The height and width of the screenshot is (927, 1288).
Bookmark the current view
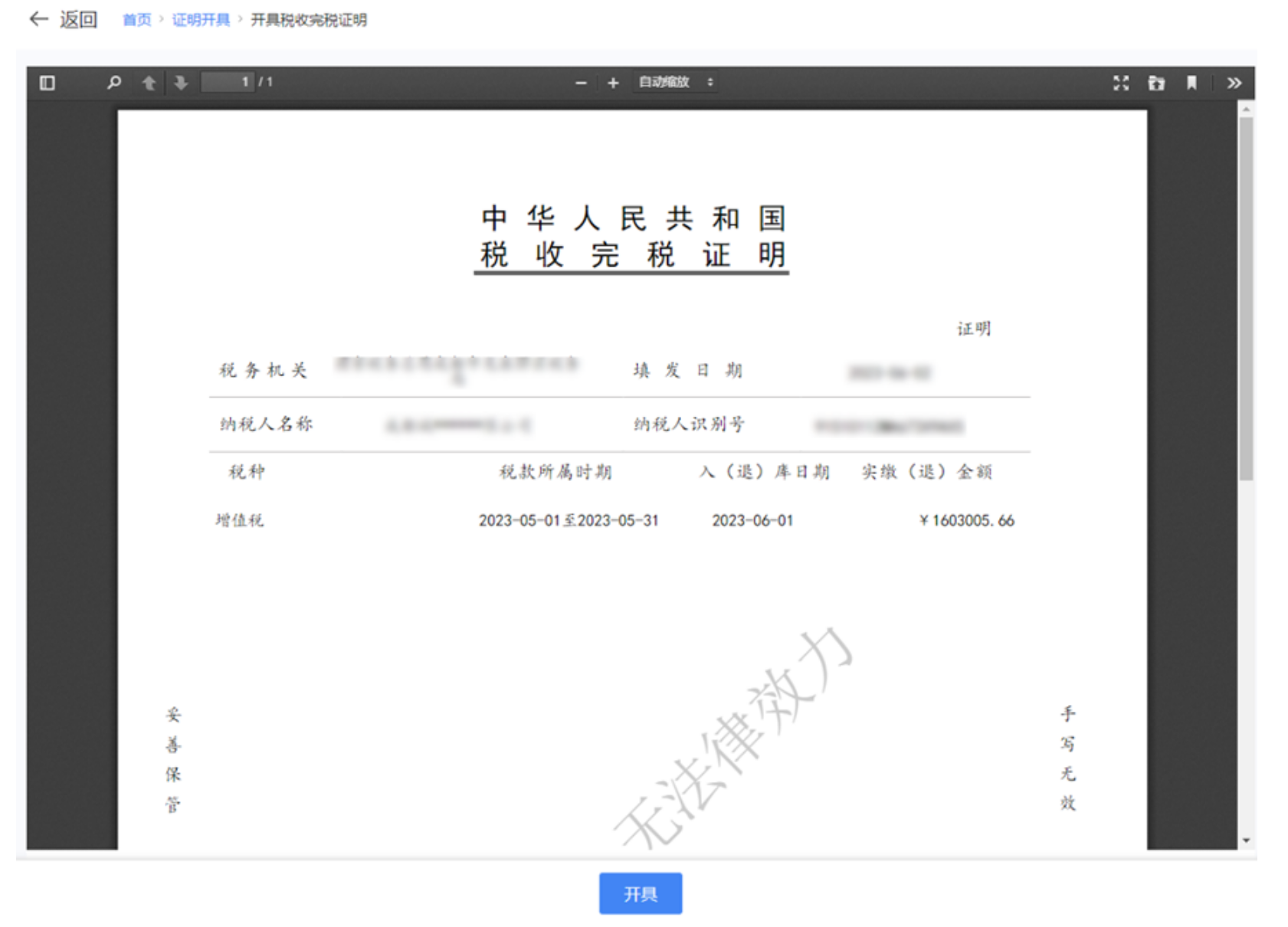pyautogui.click(x=1192, y=84)
